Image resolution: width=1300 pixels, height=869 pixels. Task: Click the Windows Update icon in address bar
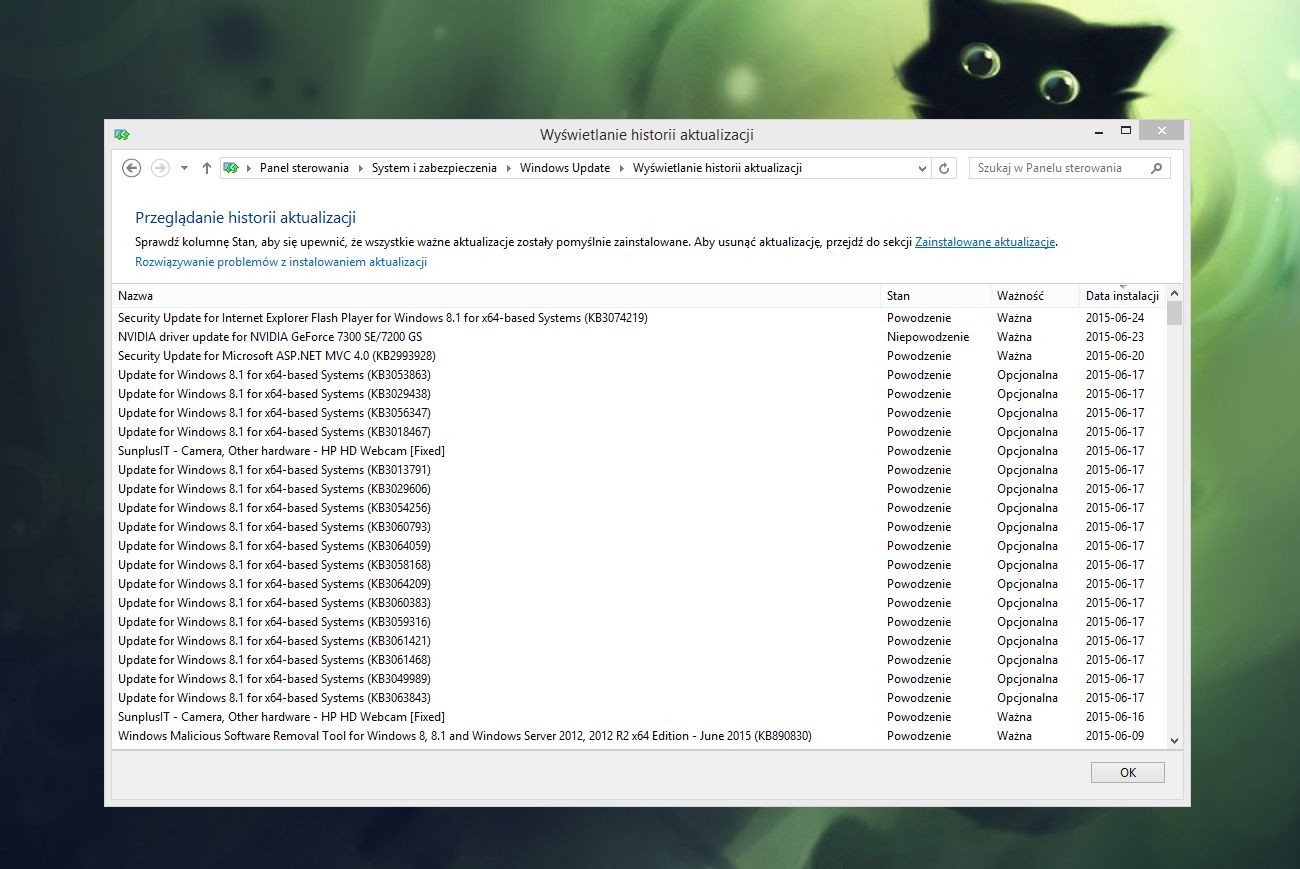(x=230, y=168)
